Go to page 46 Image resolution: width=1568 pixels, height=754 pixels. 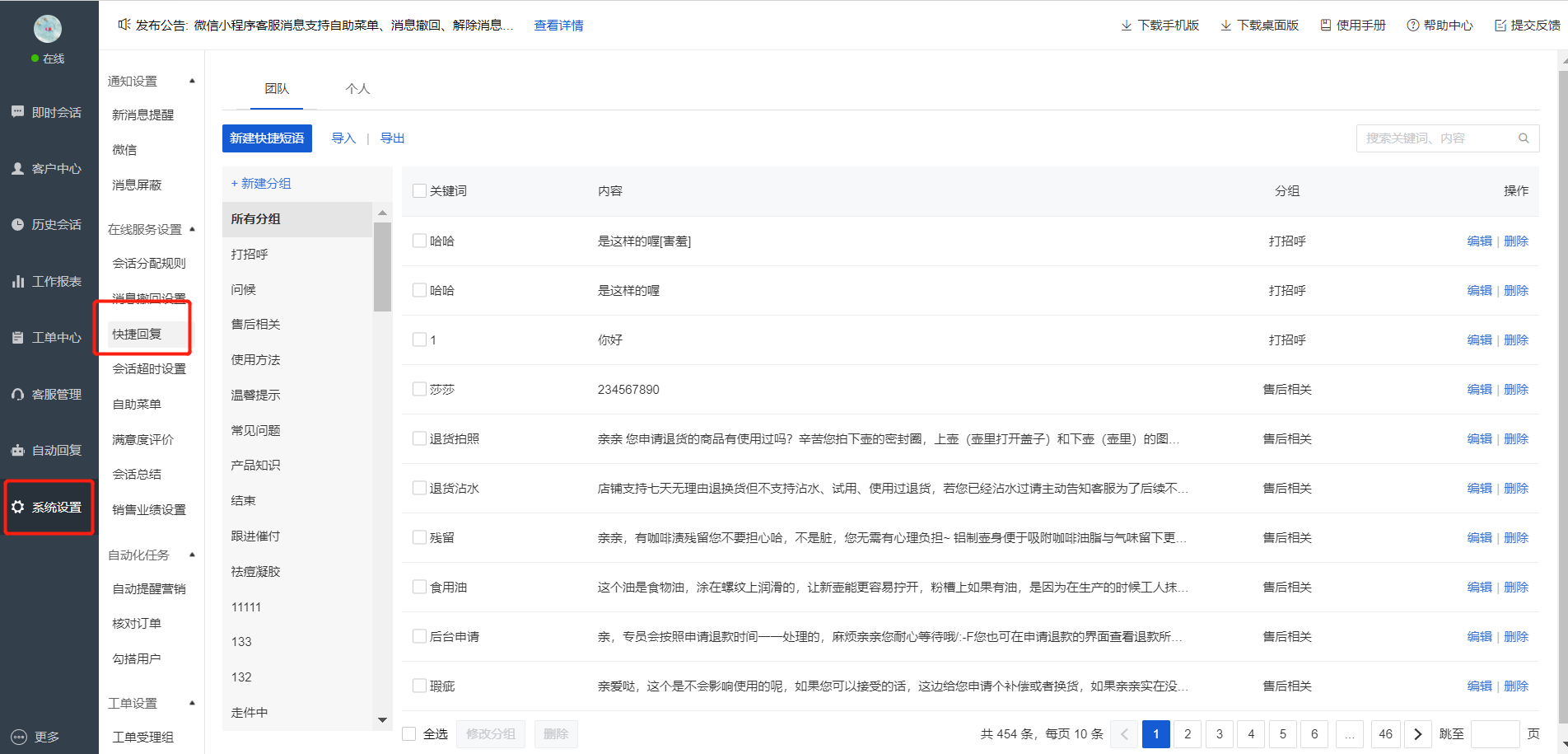point(1385,734)
